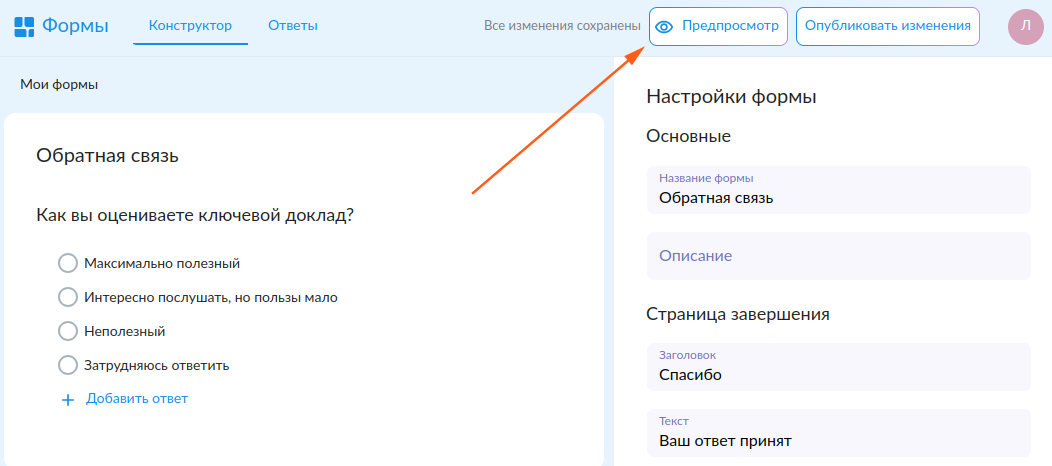Click Добавить ответ link

(x=137, y=399)
